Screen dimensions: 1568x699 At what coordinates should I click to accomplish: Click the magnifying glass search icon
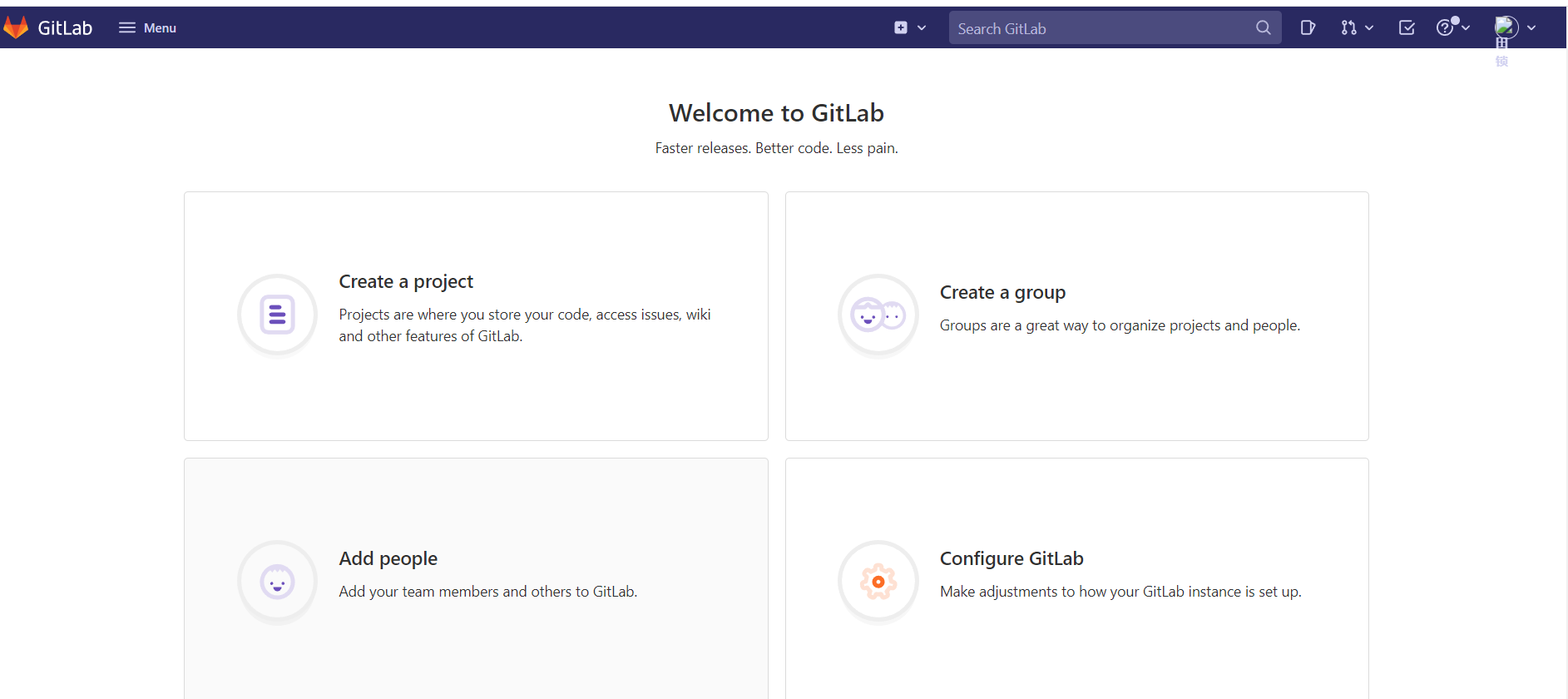coord(1263,27)
